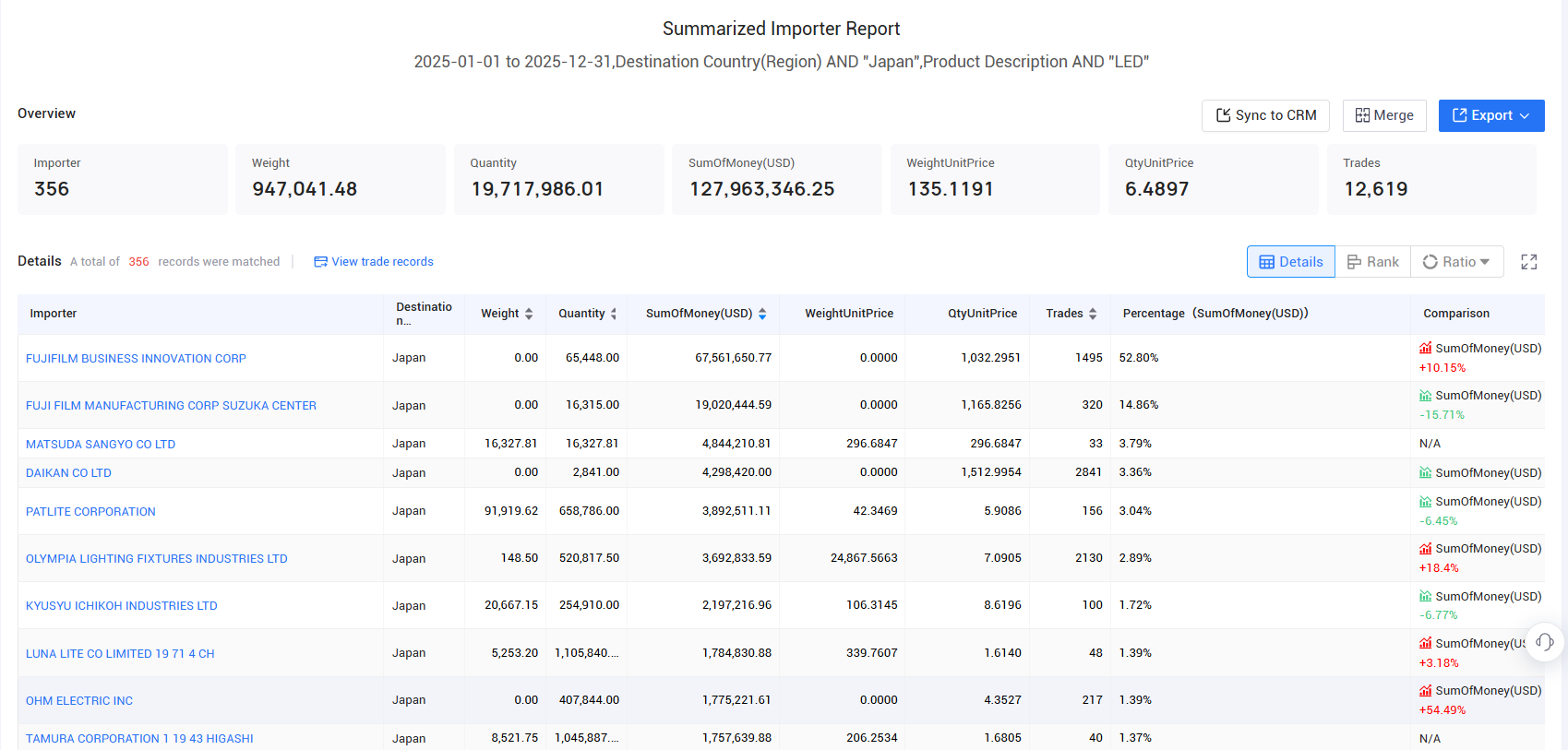Click the report filter description subtitle
Image resolution: width=1568 pixels, height=750 pixels.
[x=781, y=62]
